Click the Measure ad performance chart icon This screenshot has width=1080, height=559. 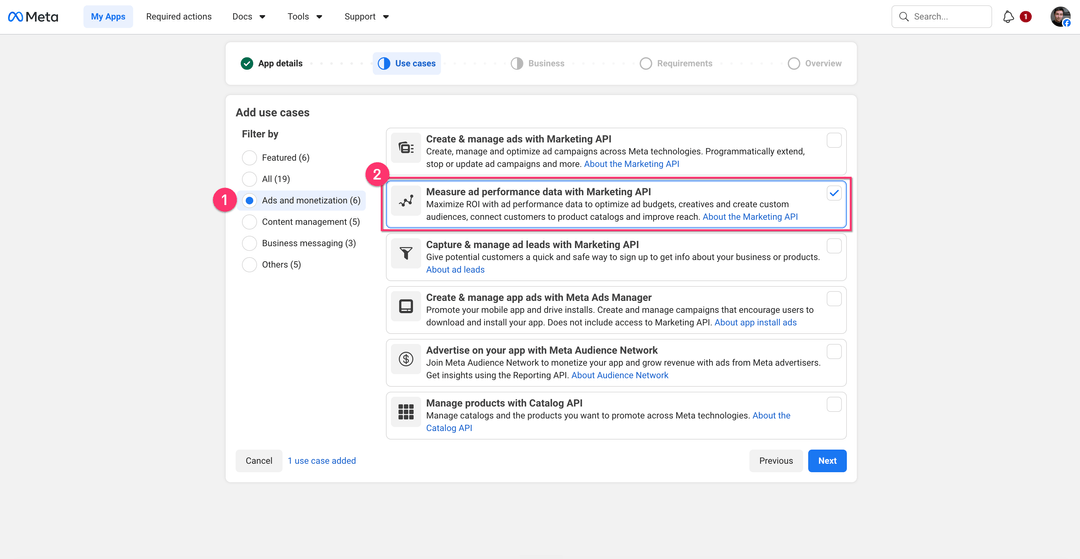tap(406, 200)
